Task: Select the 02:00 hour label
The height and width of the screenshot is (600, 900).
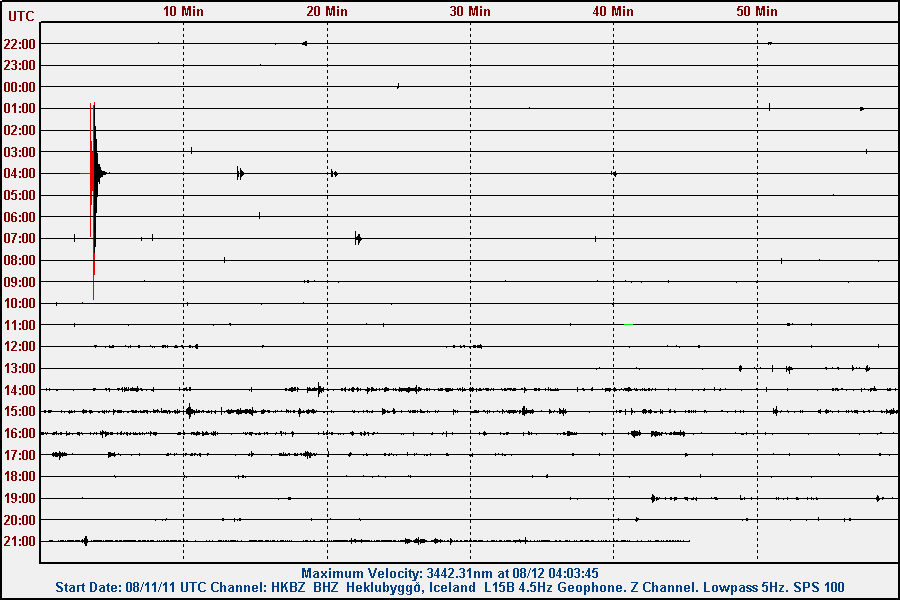Action: [x=20, y=130]
